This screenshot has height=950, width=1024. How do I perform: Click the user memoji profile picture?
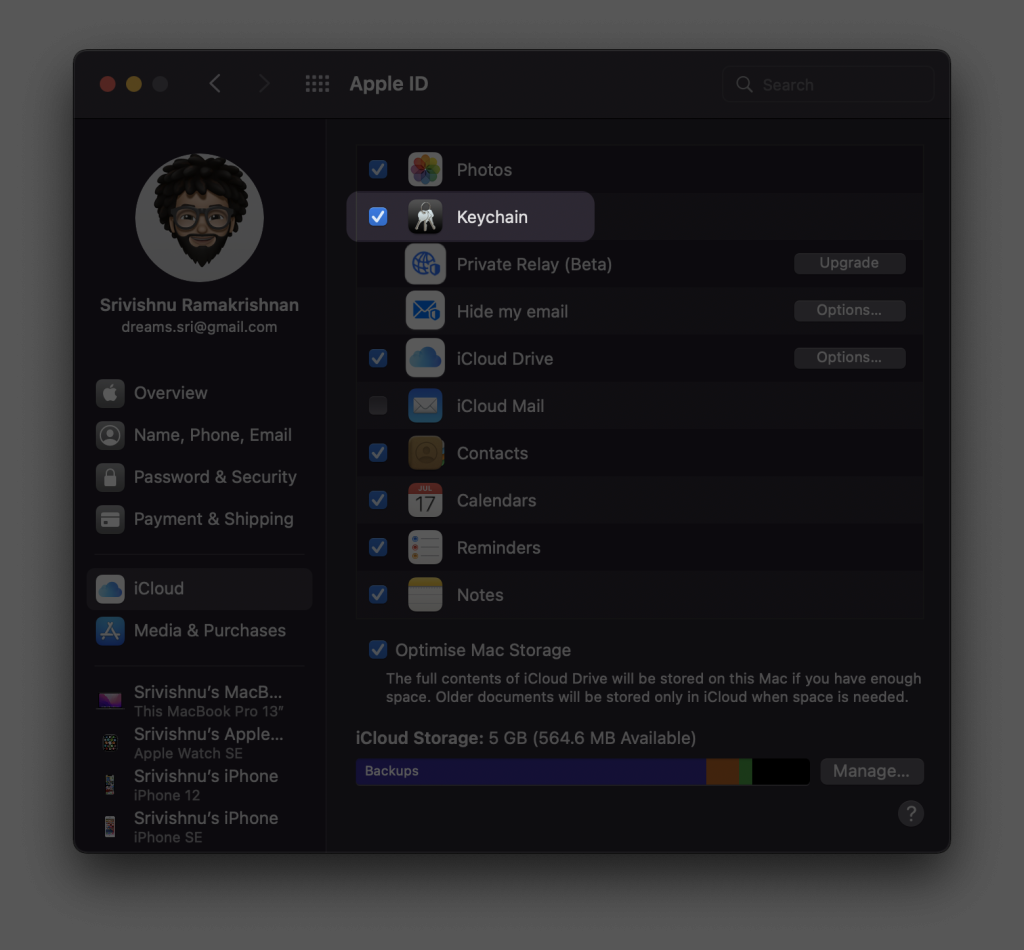click(x=199, y=217)
